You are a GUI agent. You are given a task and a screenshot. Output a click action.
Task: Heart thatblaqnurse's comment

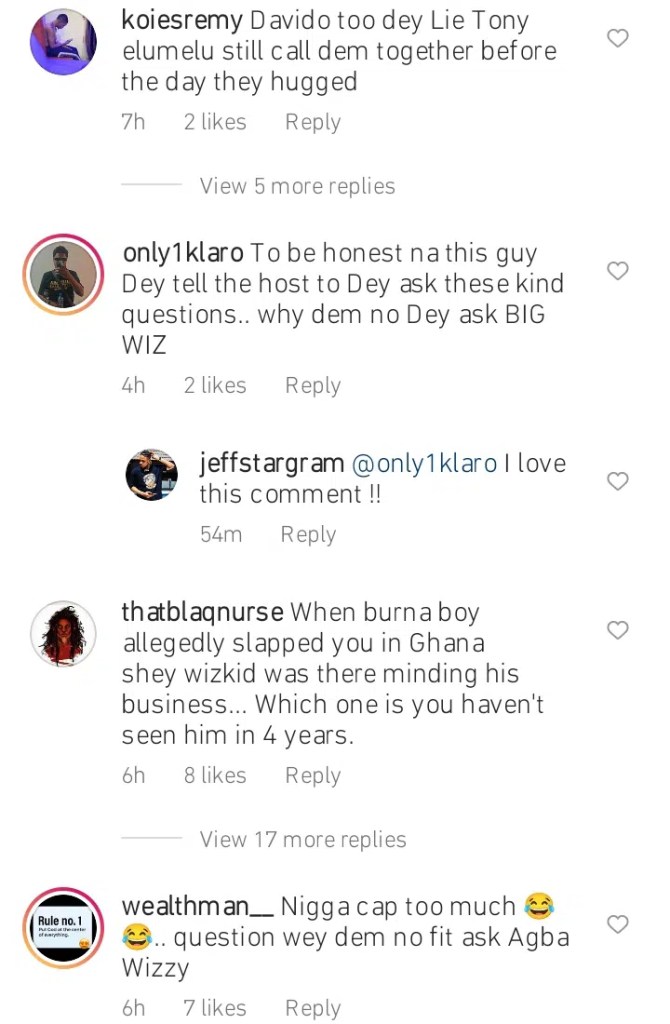[618, 630]
